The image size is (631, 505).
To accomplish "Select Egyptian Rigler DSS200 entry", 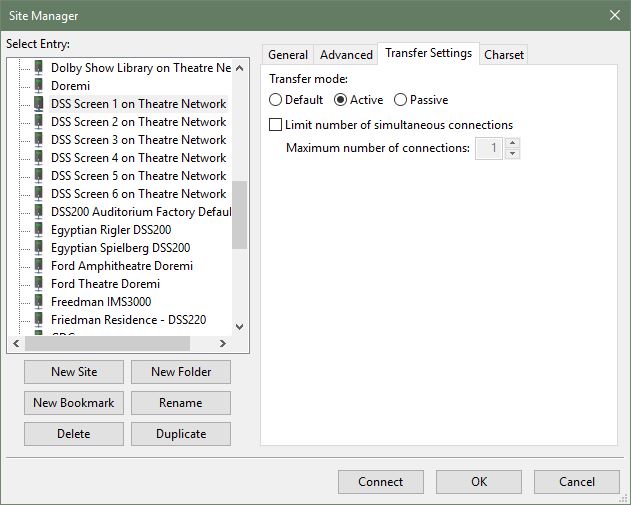I will pos(111,230).
